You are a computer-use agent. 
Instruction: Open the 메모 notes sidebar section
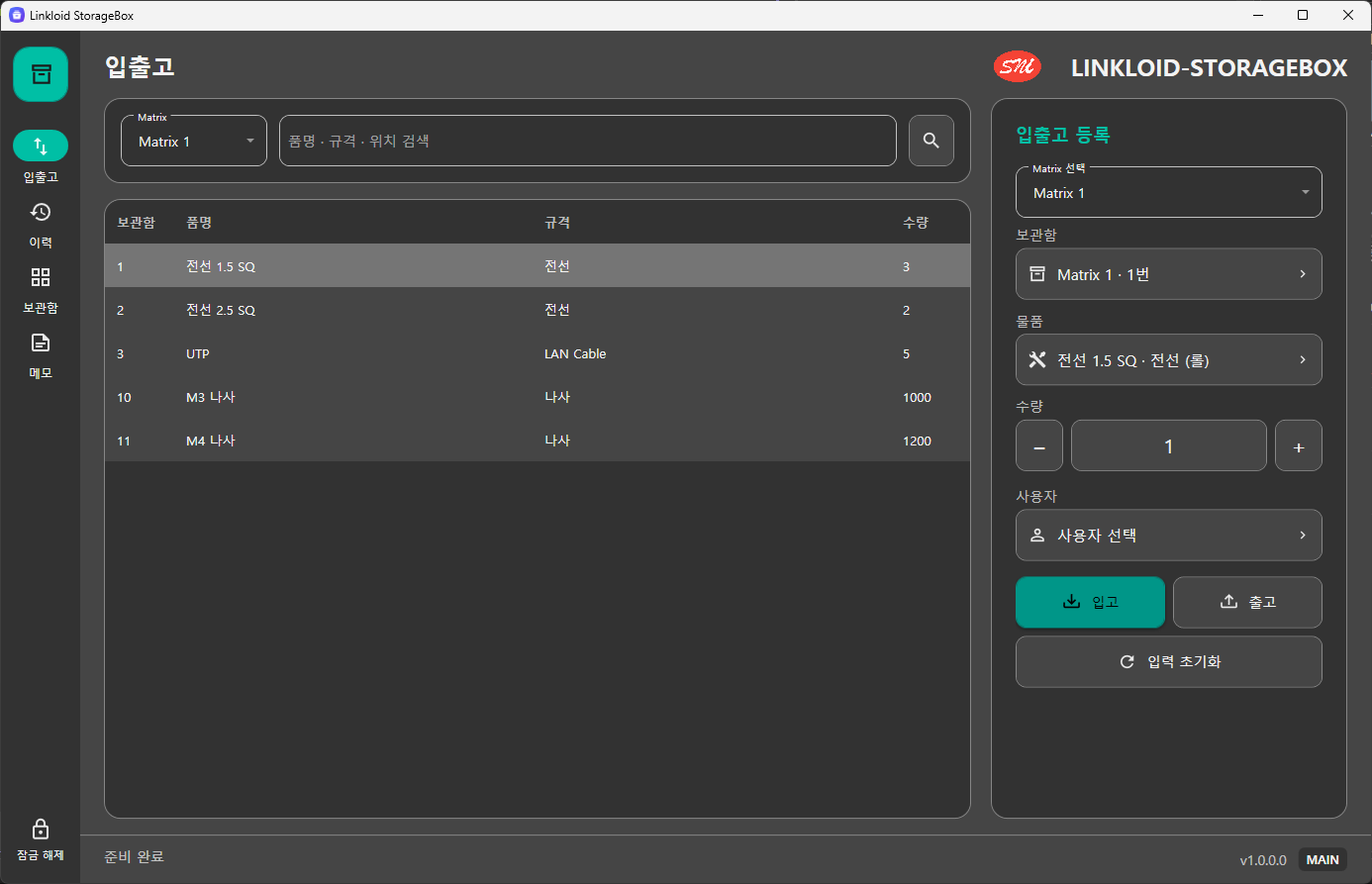(x=41, y=354)
